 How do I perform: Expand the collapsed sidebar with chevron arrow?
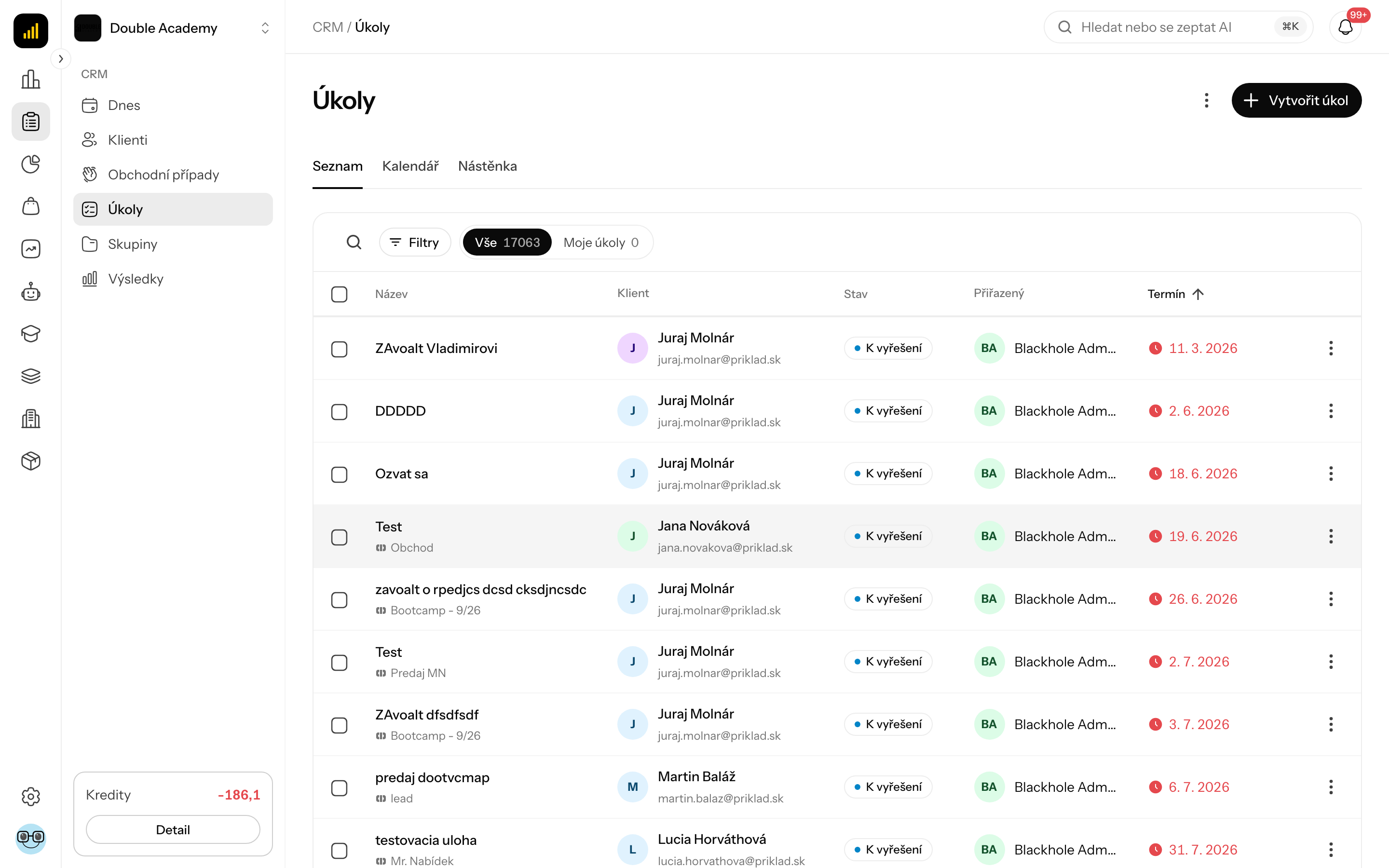(61, 58)
